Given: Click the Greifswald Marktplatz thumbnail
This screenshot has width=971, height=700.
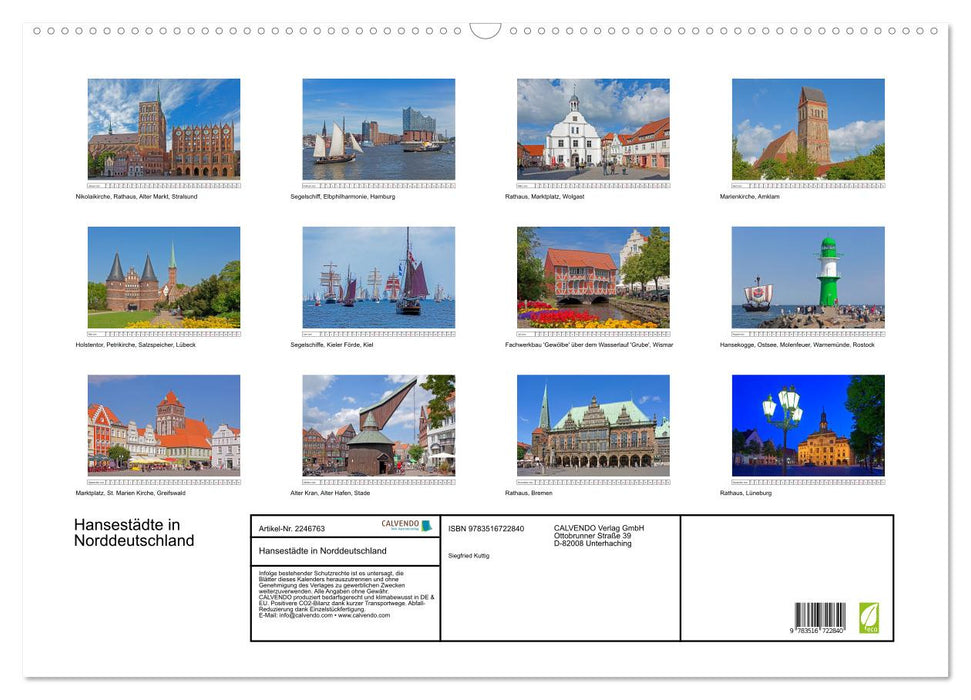Looking at the screenshot, I should tap(164, 425).
